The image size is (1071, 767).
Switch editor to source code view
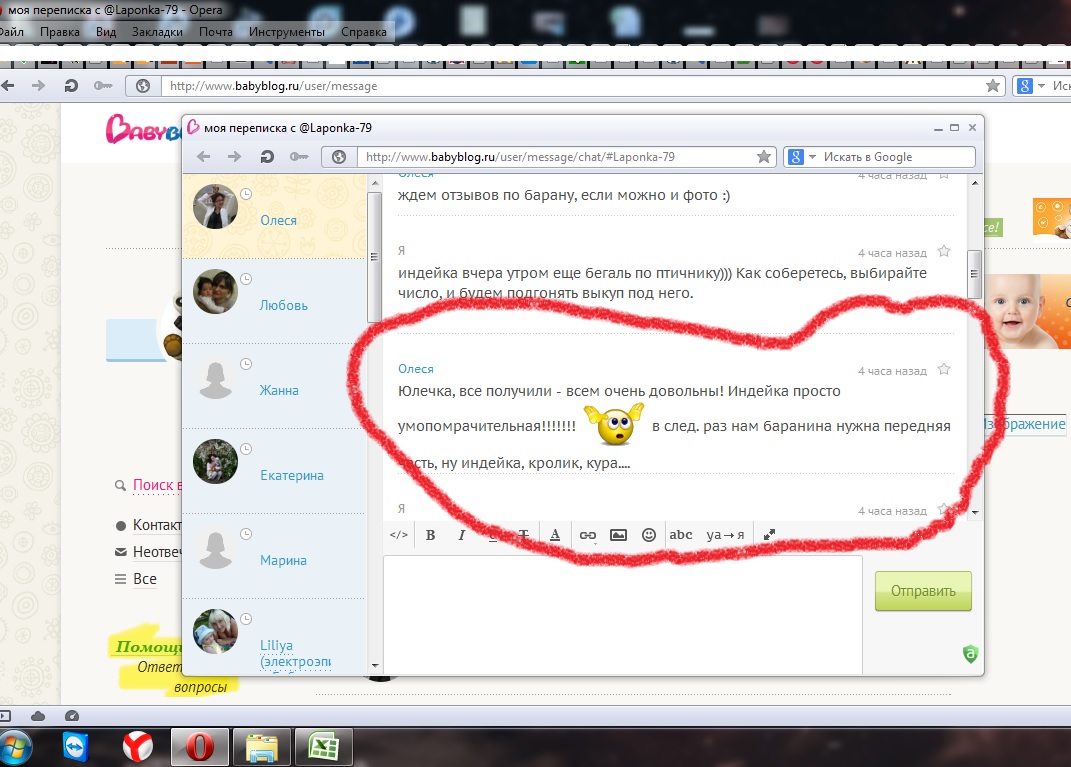click(398, 535)
